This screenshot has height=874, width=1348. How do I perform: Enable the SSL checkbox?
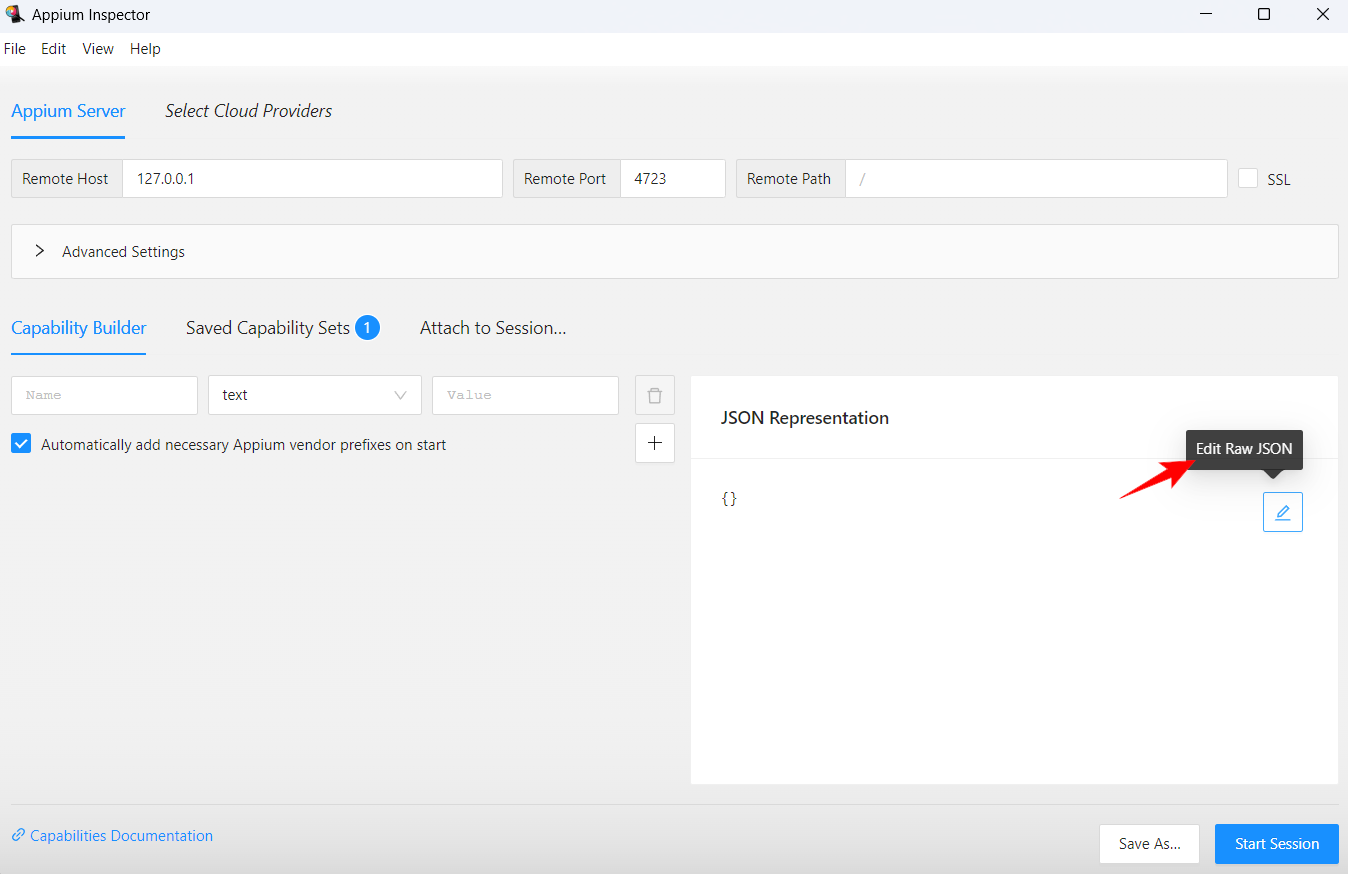1248,178
